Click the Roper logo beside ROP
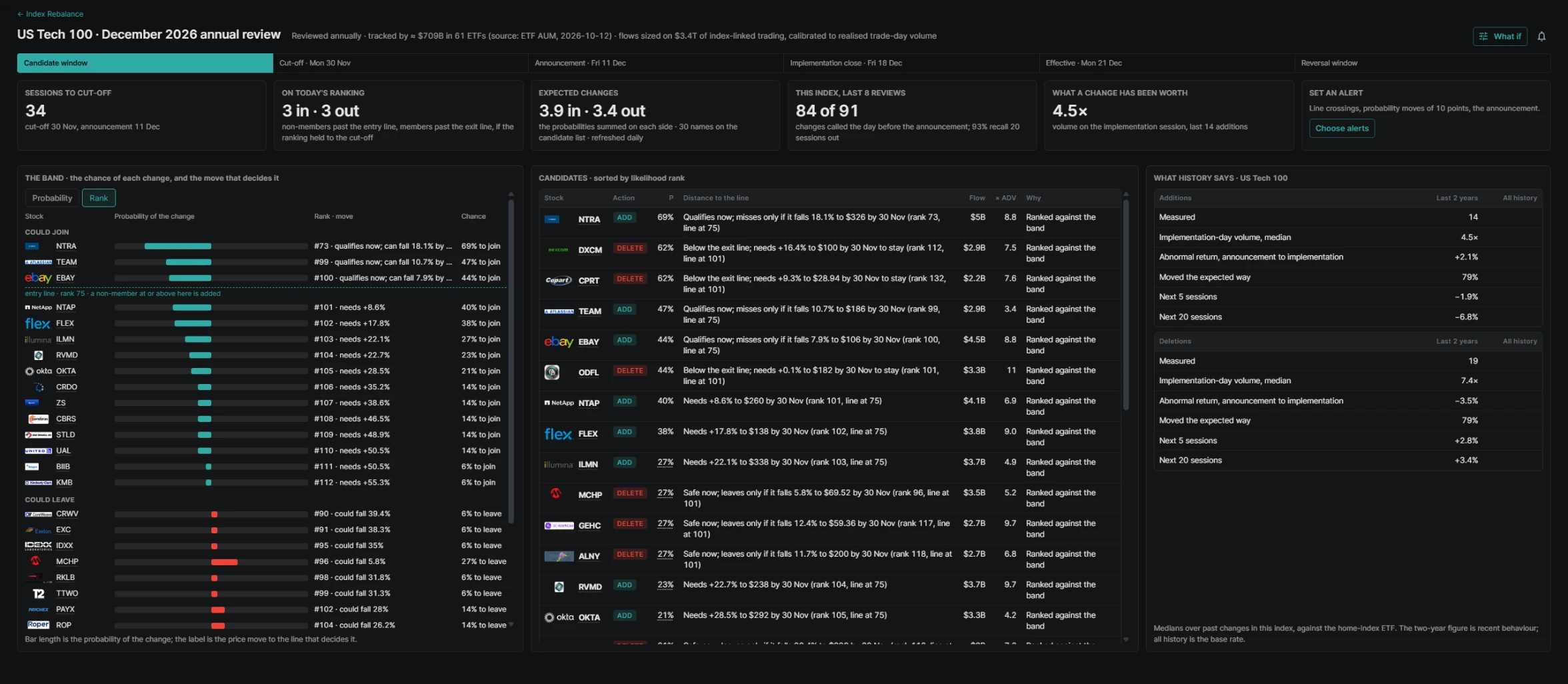The width and height of the screenshot is (1568, 684). (38, 625)
